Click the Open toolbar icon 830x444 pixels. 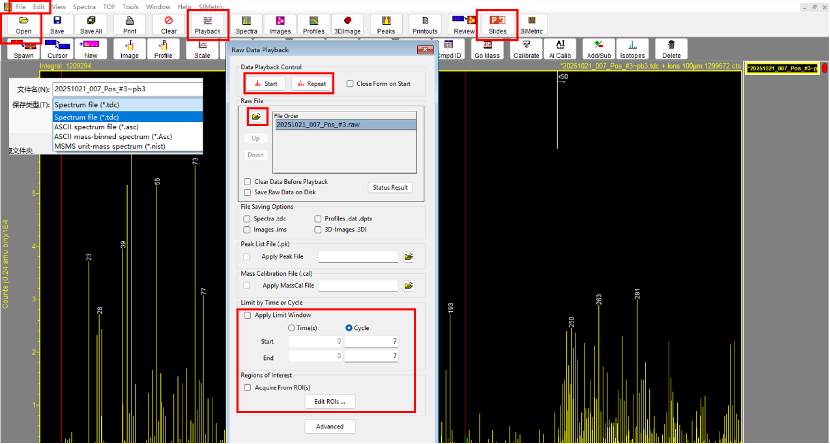[23, 24]
